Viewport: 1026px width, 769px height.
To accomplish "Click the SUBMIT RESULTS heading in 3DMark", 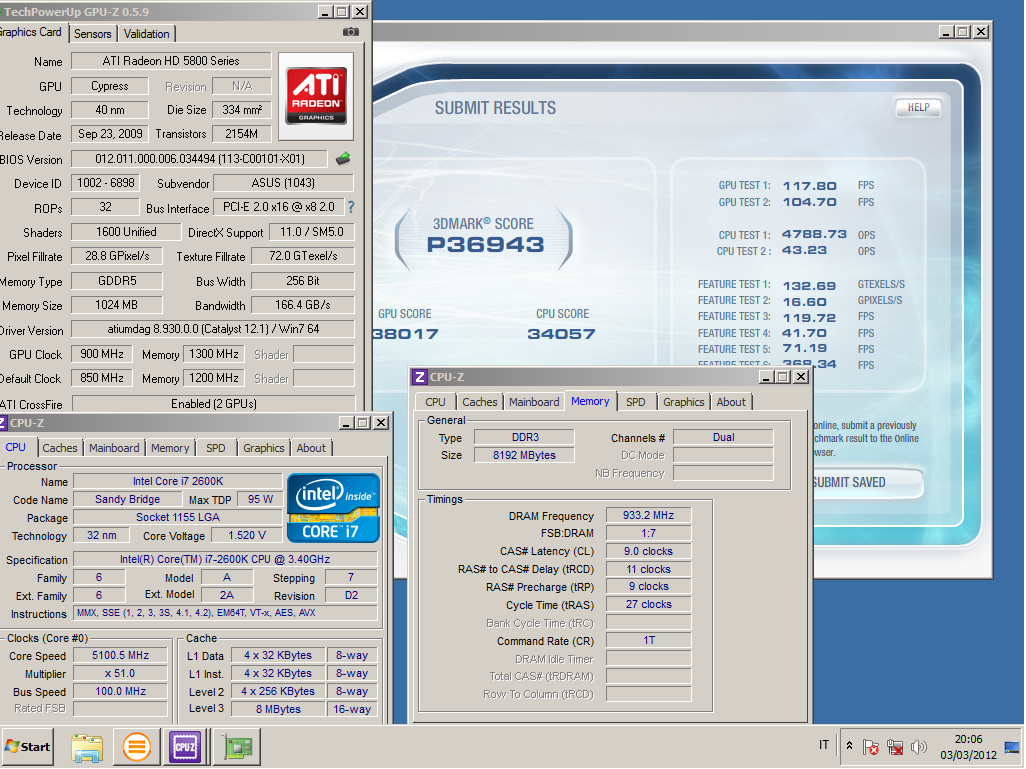I will coord(495,108).
